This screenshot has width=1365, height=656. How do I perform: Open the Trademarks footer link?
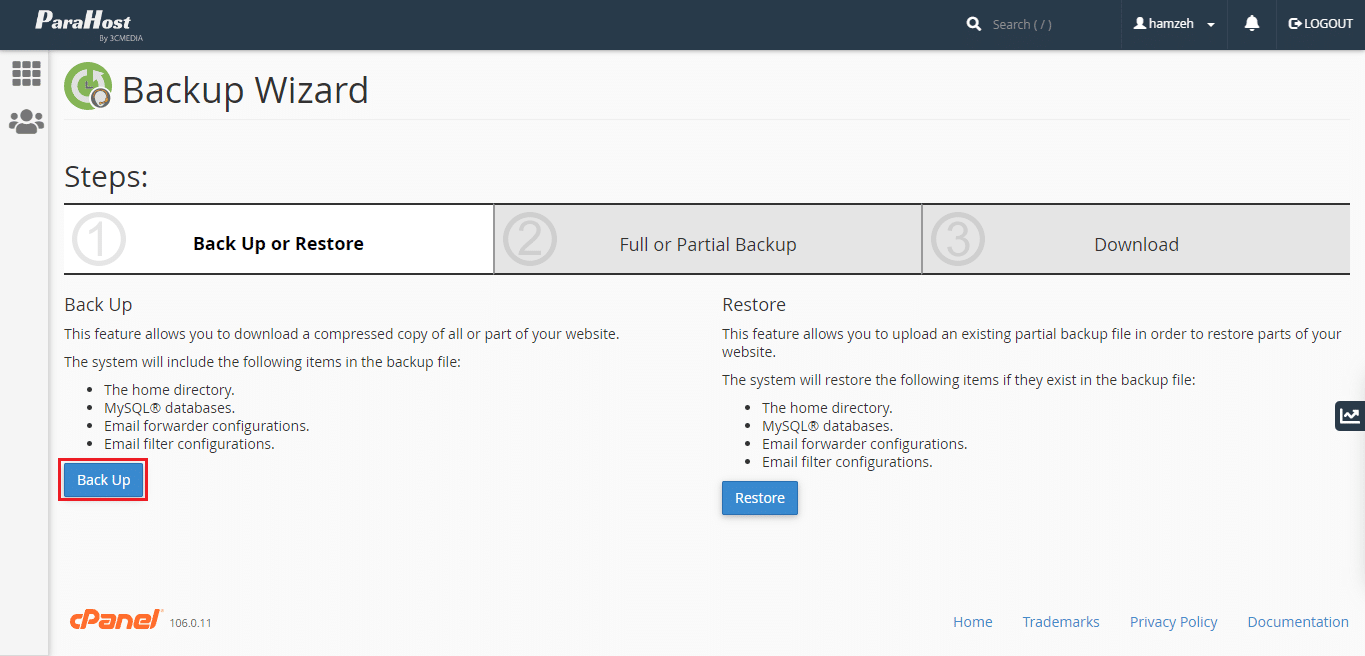coord(1060,622)
